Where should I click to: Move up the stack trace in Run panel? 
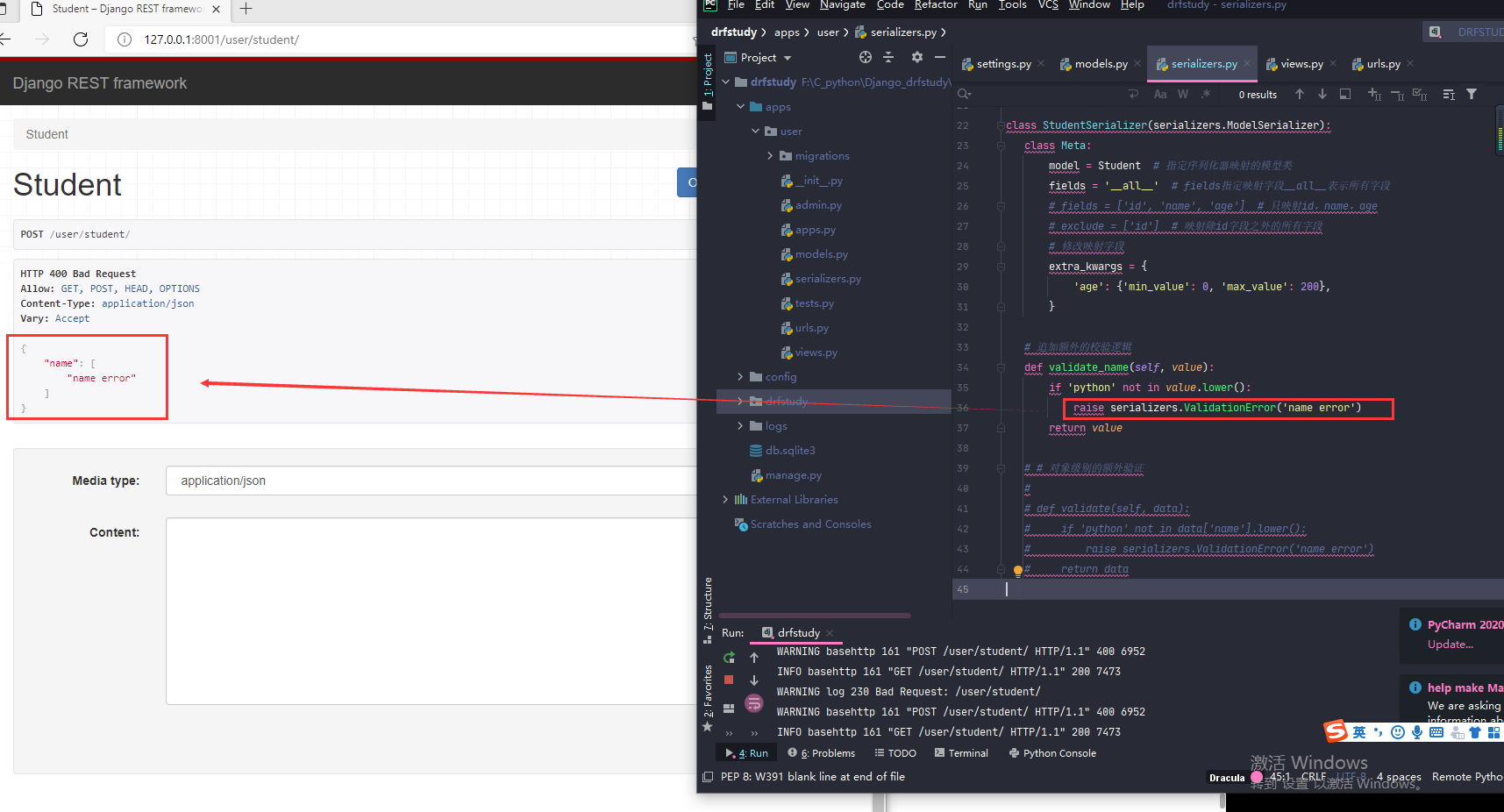pos(754,657)
